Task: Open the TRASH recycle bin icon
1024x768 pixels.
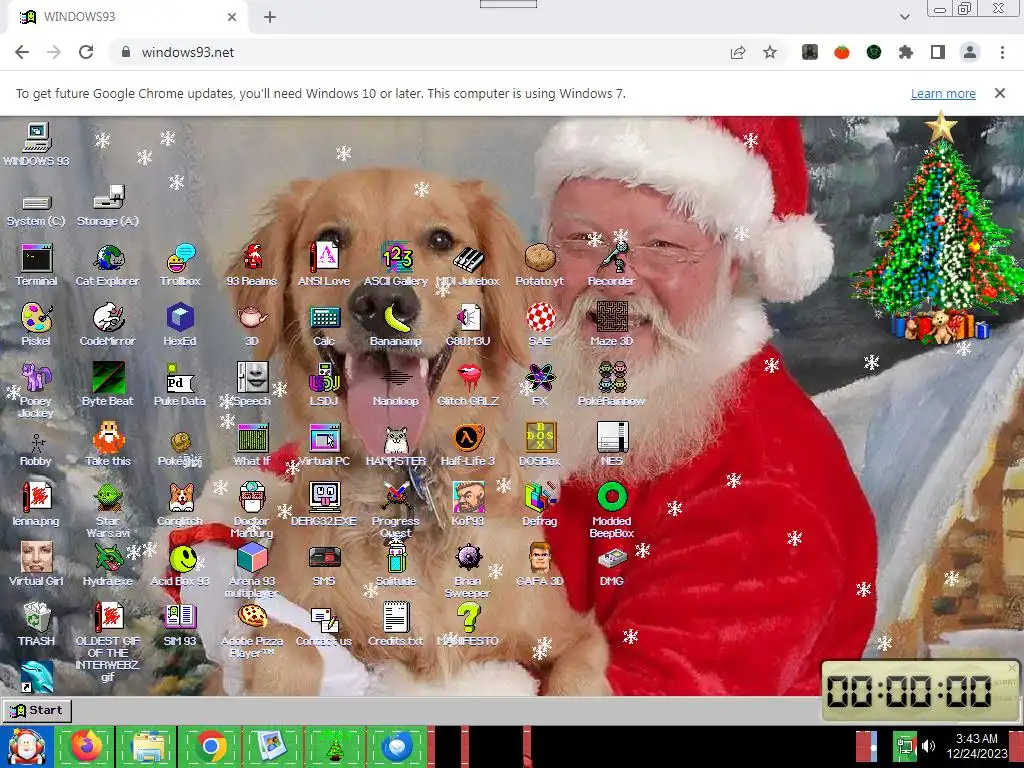Action: click(x=37, y=624)
